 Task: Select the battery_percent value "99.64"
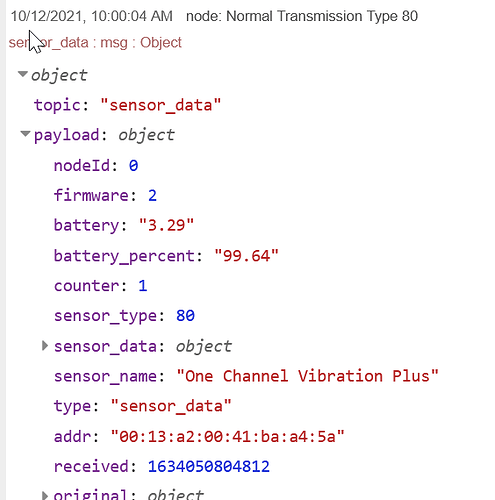(x=246, y=256)
